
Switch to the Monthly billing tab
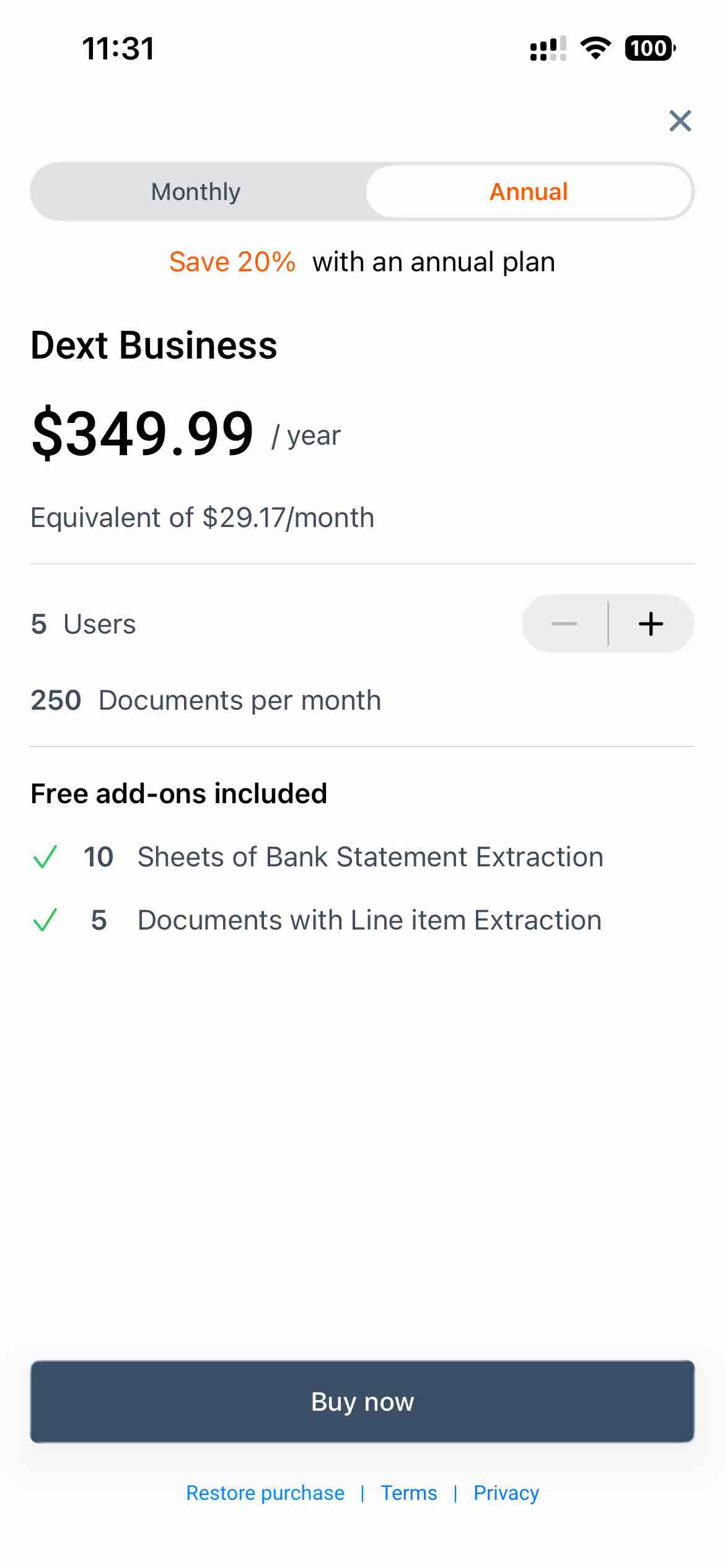[196, 191]
